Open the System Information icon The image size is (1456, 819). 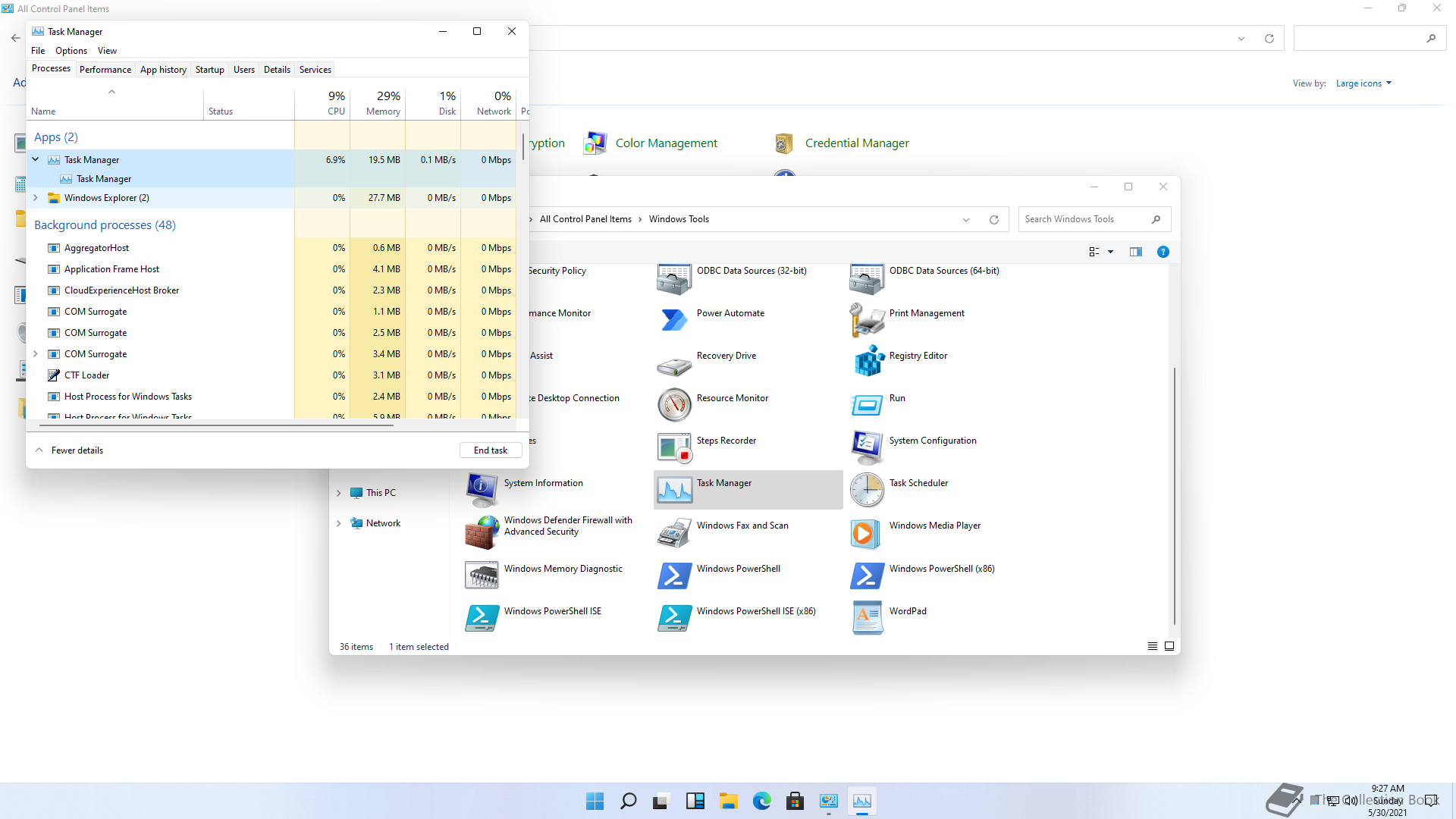click(x=482, y=490)
